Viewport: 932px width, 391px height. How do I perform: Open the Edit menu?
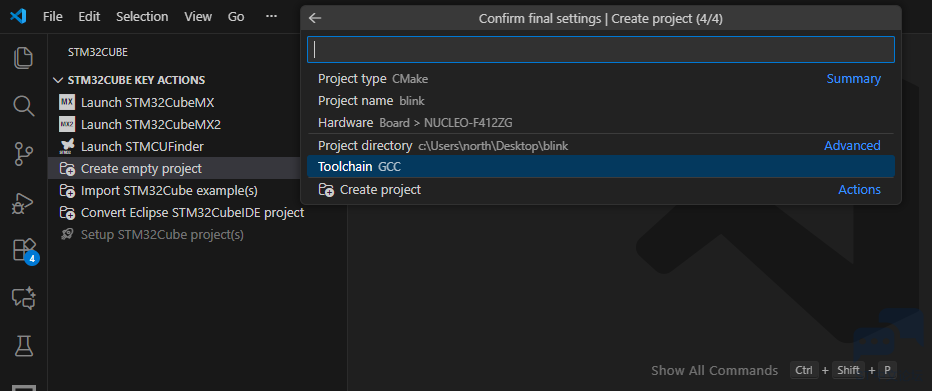pyautogui.click(x=89, y=17)
